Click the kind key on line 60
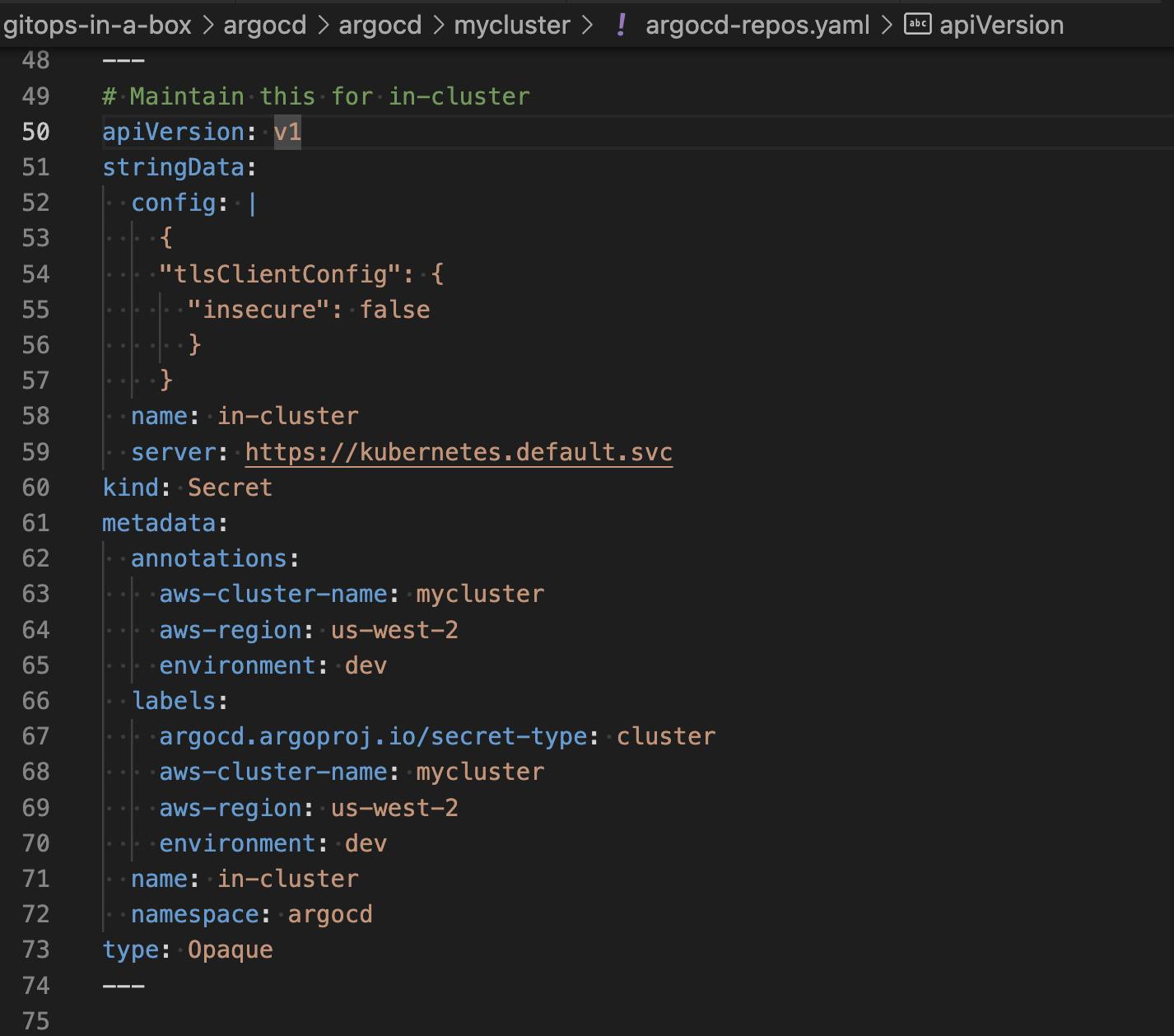Screen dimensions: 1174x1036 [x=130, y=488]
